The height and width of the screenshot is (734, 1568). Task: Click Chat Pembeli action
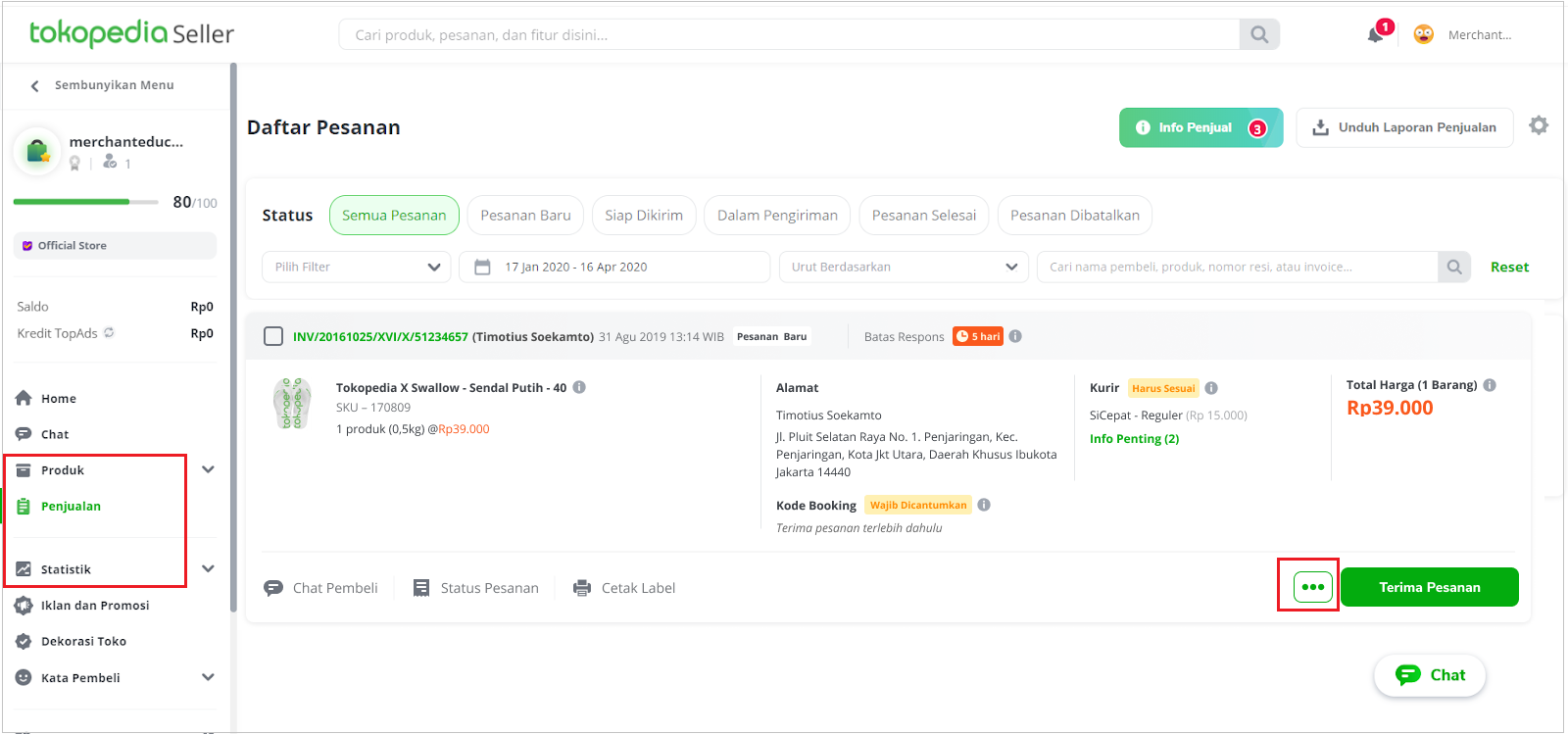coord(321,588)
